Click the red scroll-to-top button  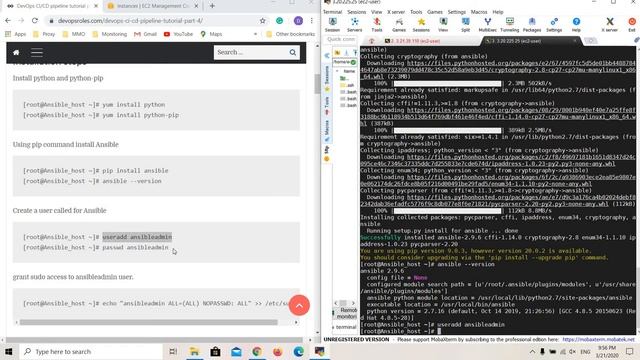pyautogui.click(x=299, y=305)
